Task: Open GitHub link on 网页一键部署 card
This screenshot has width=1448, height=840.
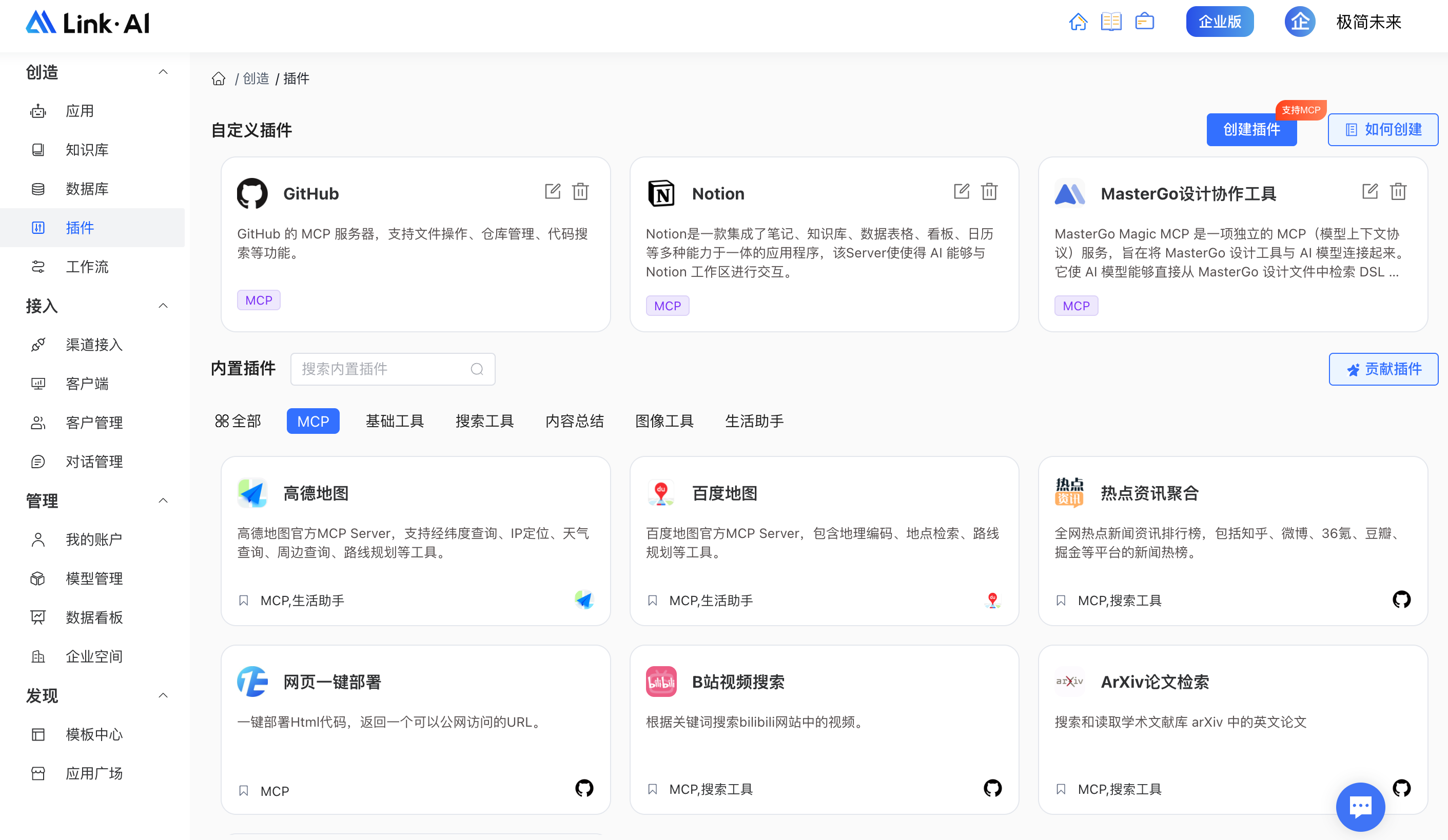Action: [x=584, y=788]
